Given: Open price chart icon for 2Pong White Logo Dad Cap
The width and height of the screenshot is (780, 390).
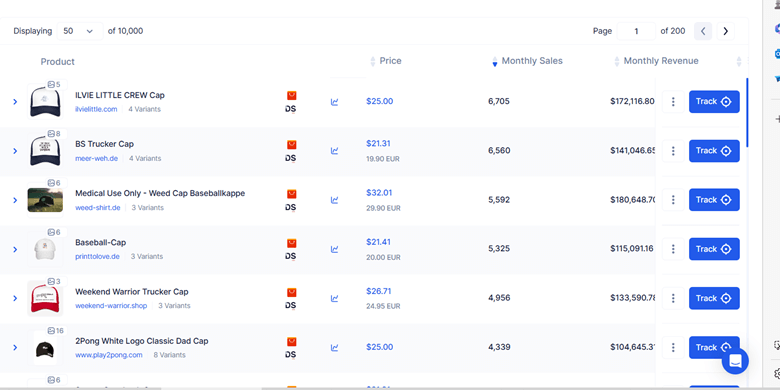Looking at the screenshot, I should coord(334,348).
